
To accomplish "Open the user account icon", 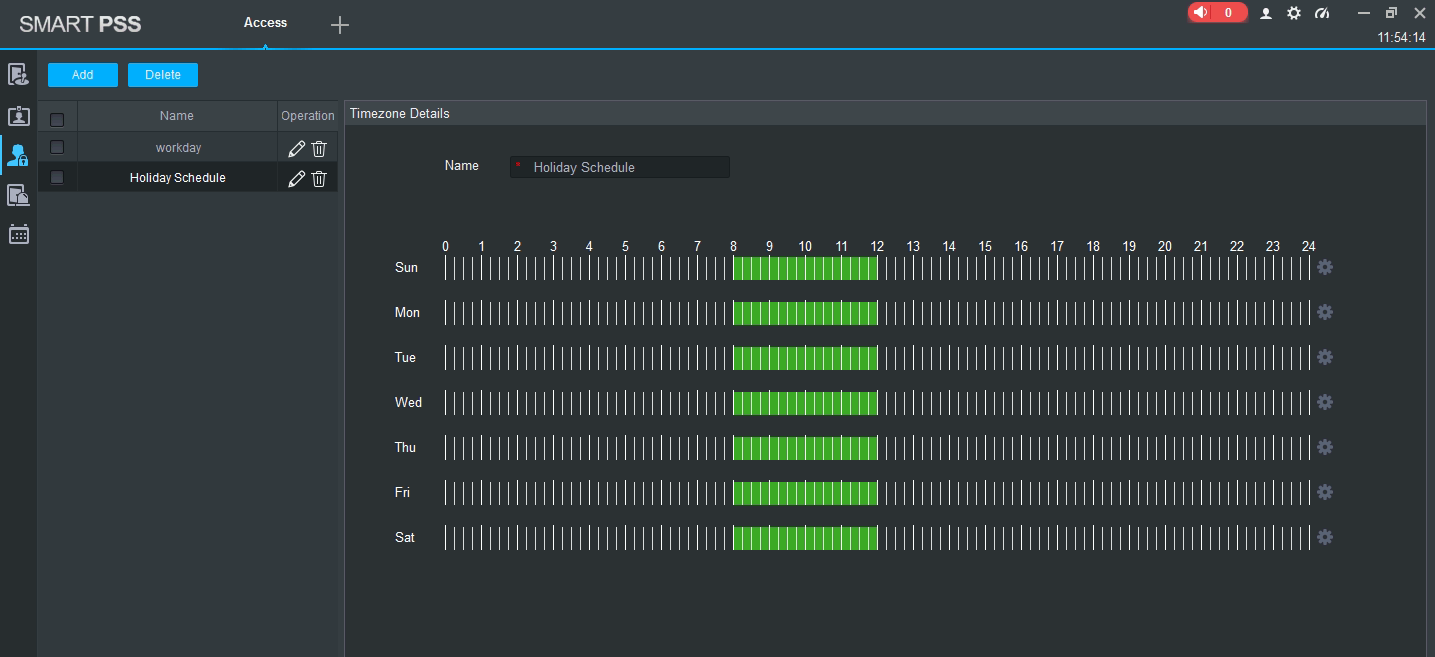I will pos(1266,13).
